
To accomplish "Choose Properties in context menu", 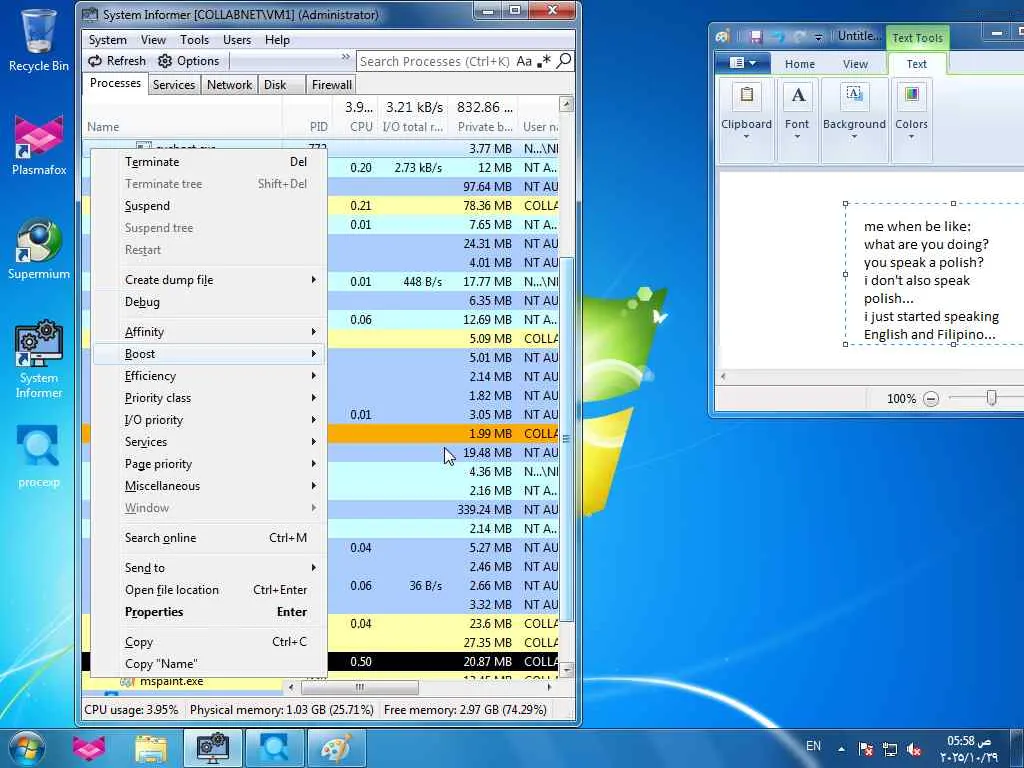I will pyautogui.click(x=209, y=612).
